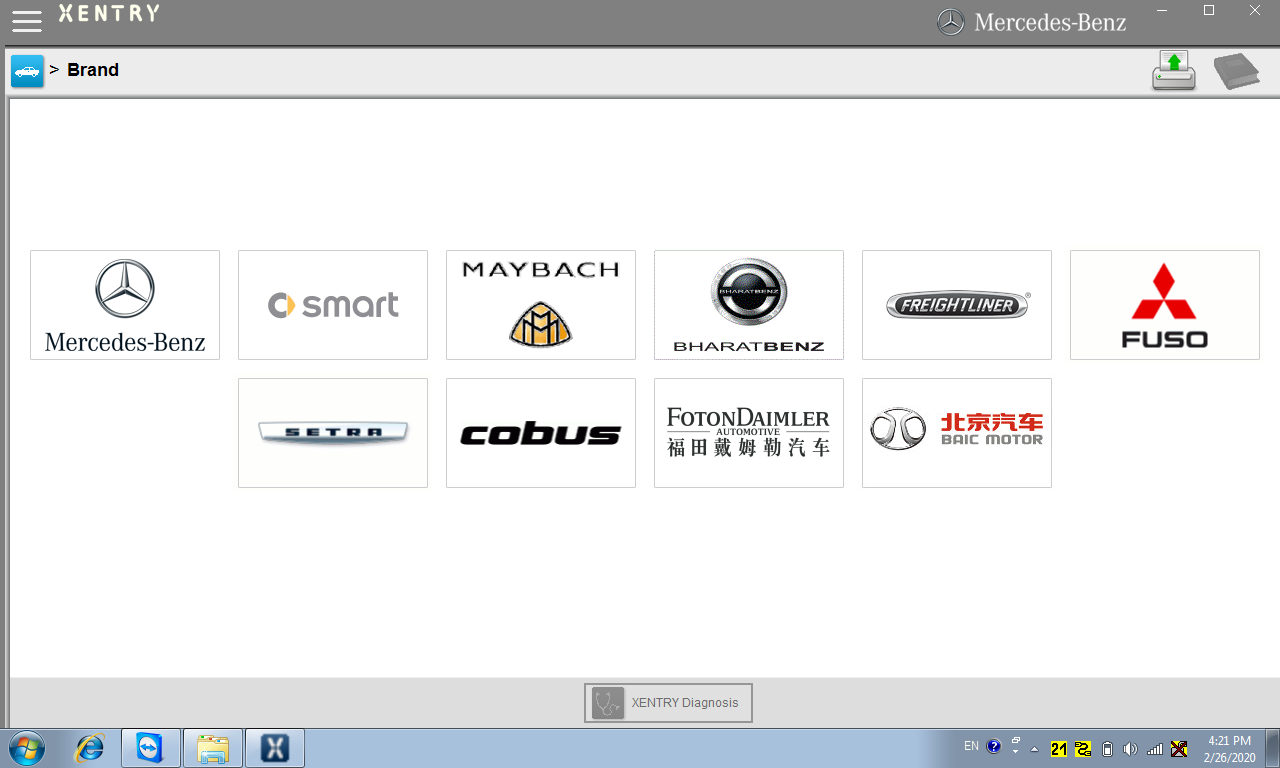Click the print/export printer icon

click(x=1174, y=71)
